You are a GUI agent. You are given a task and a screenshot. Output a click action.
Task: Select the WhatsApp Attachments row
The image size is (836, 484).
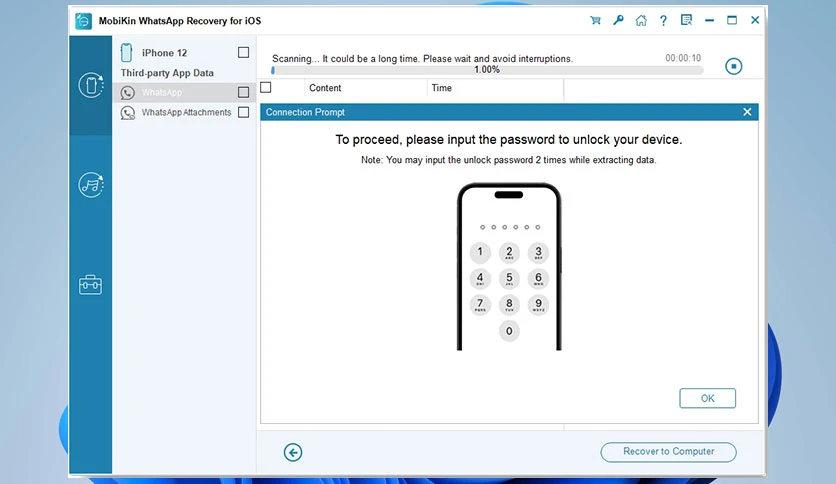tap(184, 112)
